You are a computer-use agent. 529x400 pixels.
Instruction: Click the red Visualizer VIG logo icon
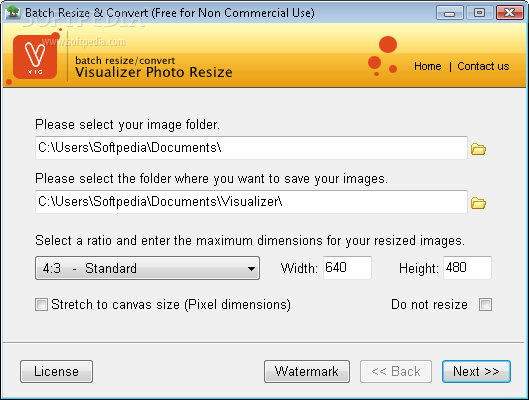[35, 57]
